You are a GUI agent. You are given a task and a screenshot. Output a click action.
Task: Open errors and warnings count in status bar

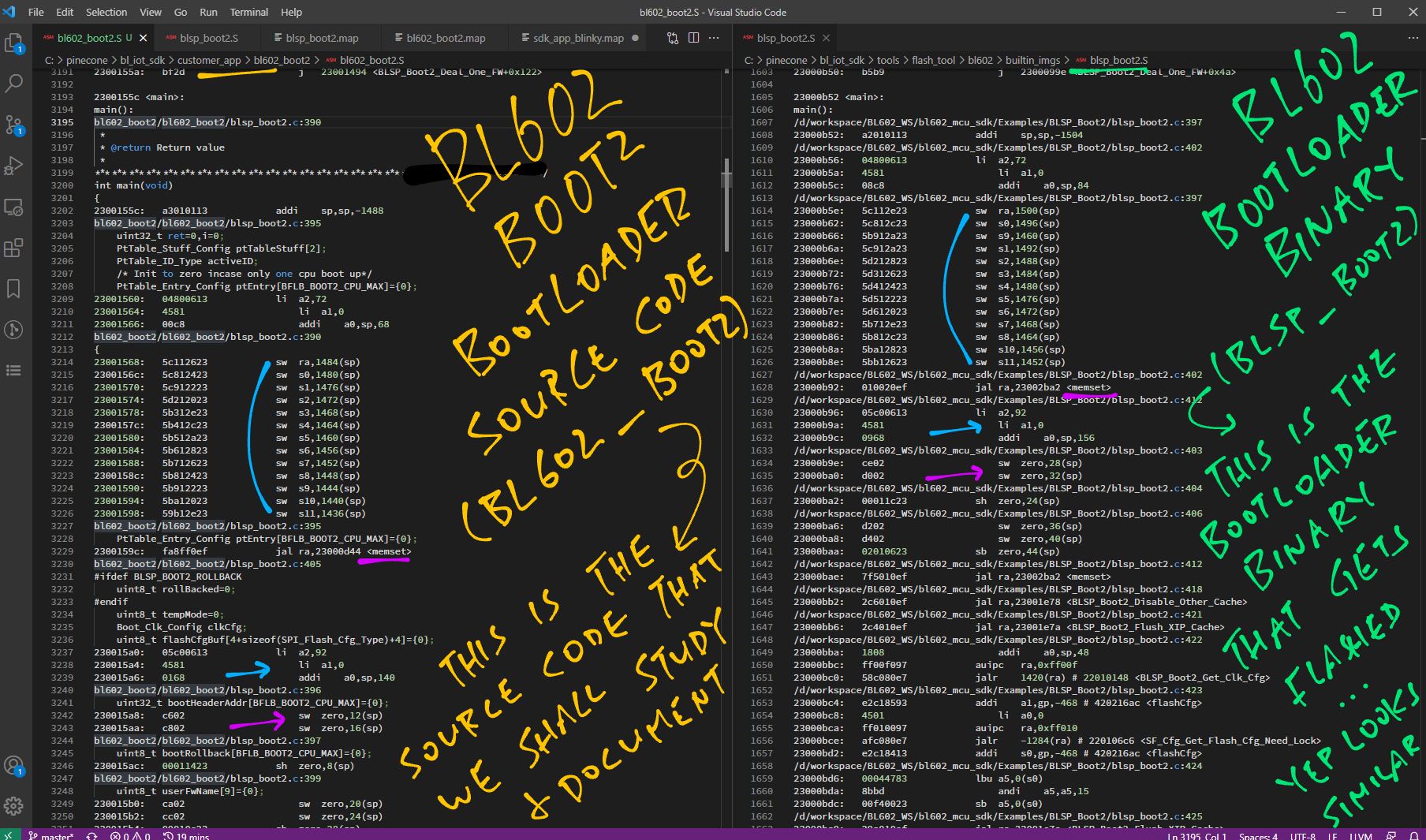pyautogui.click(x=130, y=836)
